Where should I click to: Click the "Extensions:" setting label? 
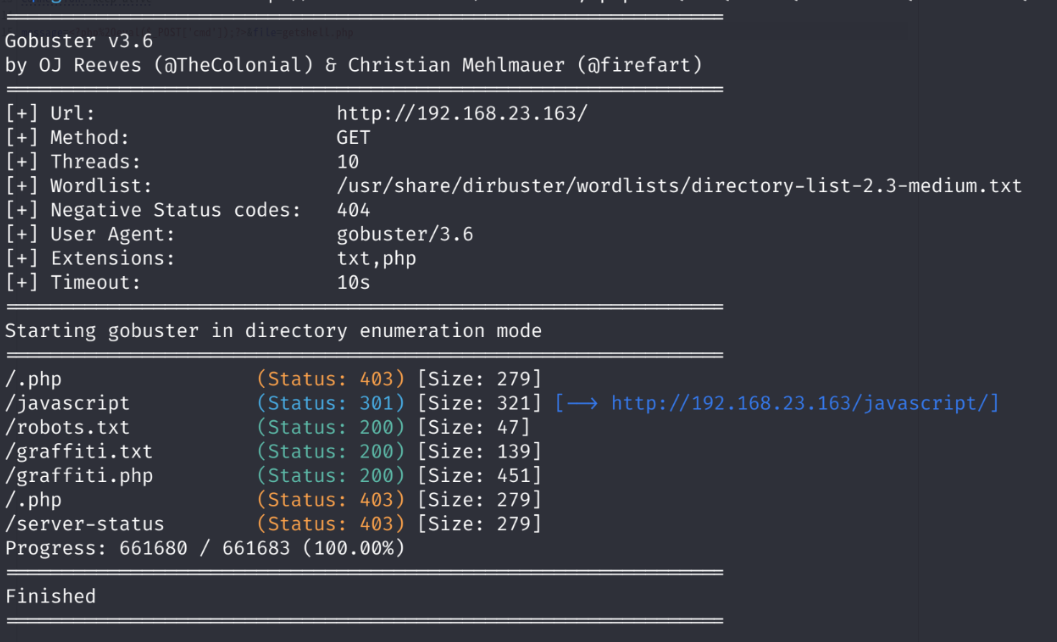pyautogui.click(x=113, y=259)
